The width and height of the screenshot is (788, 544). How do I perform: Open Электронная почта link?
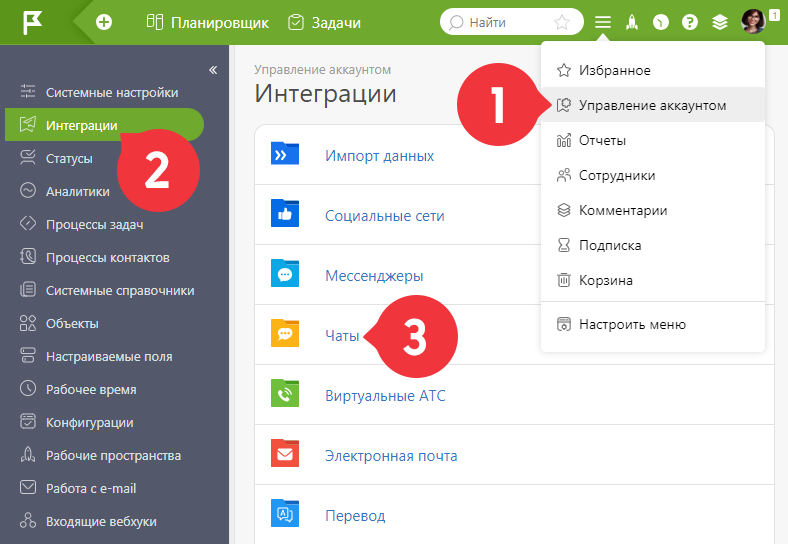click(x=391, y=456)
